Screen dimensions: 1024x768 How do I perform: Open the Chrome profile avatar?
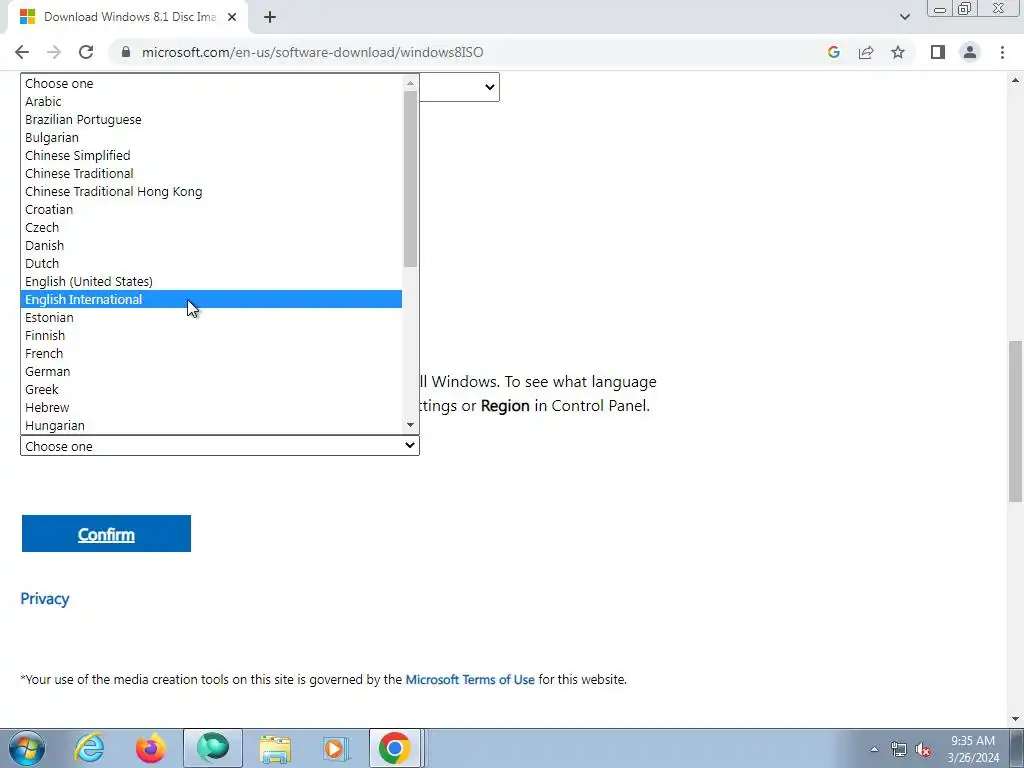tap(970, 52)
